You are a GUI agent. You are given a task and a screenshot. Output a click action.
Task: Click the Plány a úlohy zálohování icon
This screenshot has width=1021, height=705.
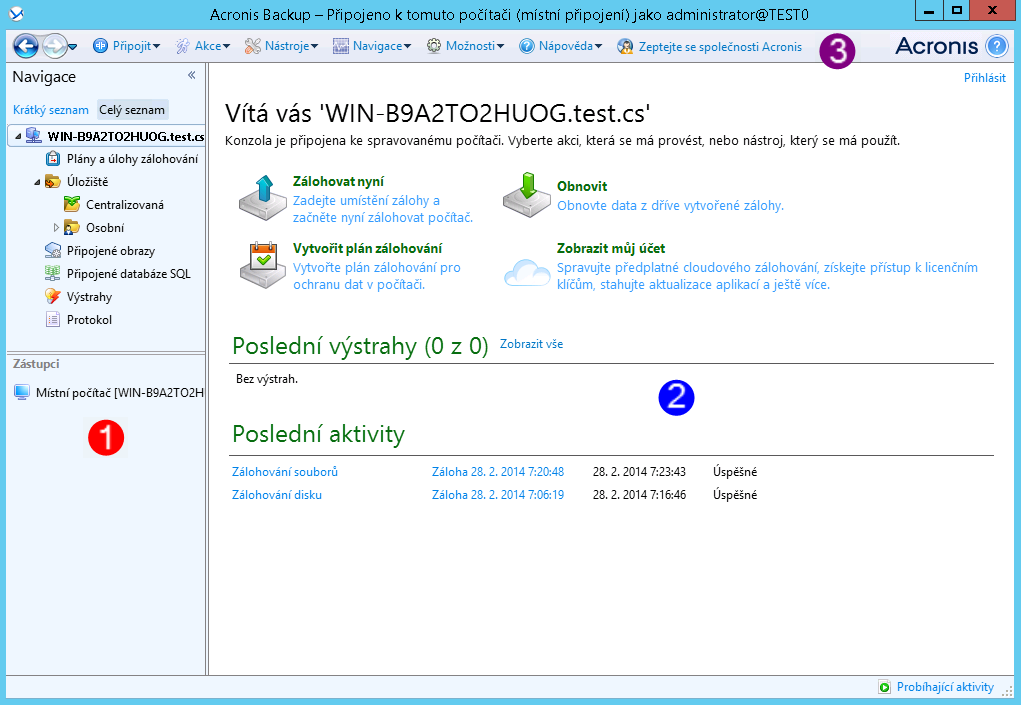pyautogui.click(x=53, y=159)
